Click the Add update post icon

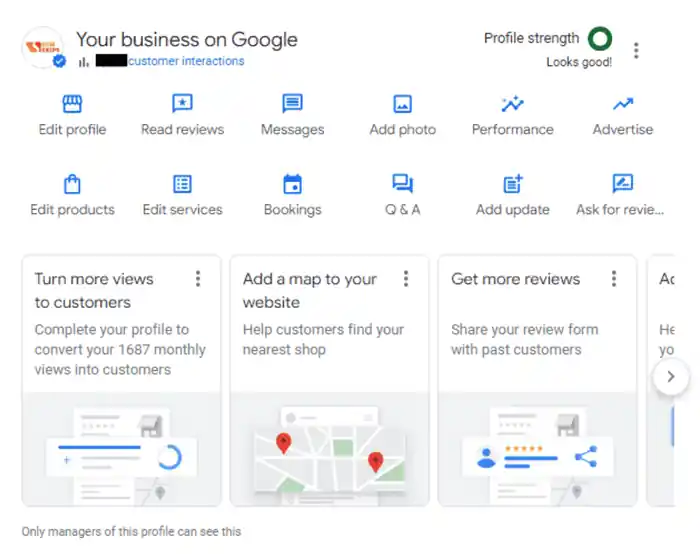point(512,183)
